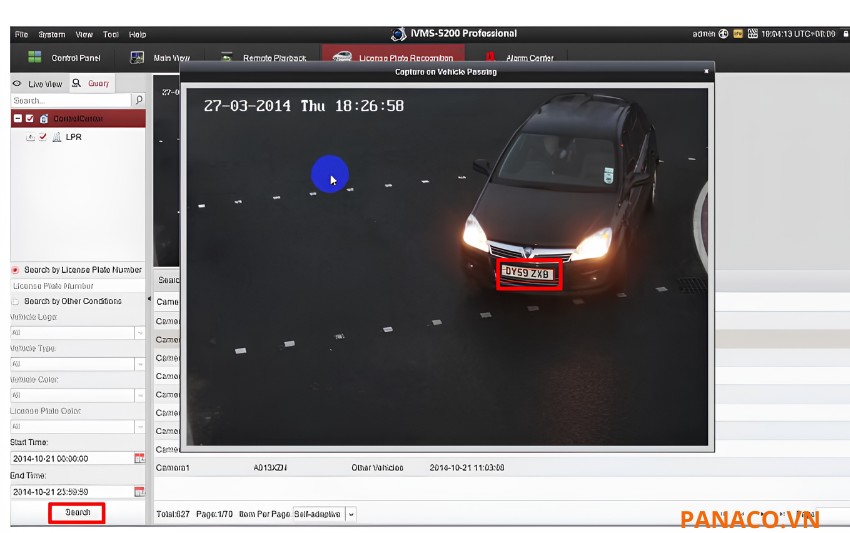This screenshot has width=850, height=533.
Task: Switch to the Control Panel tab
Action: [65, 57]
